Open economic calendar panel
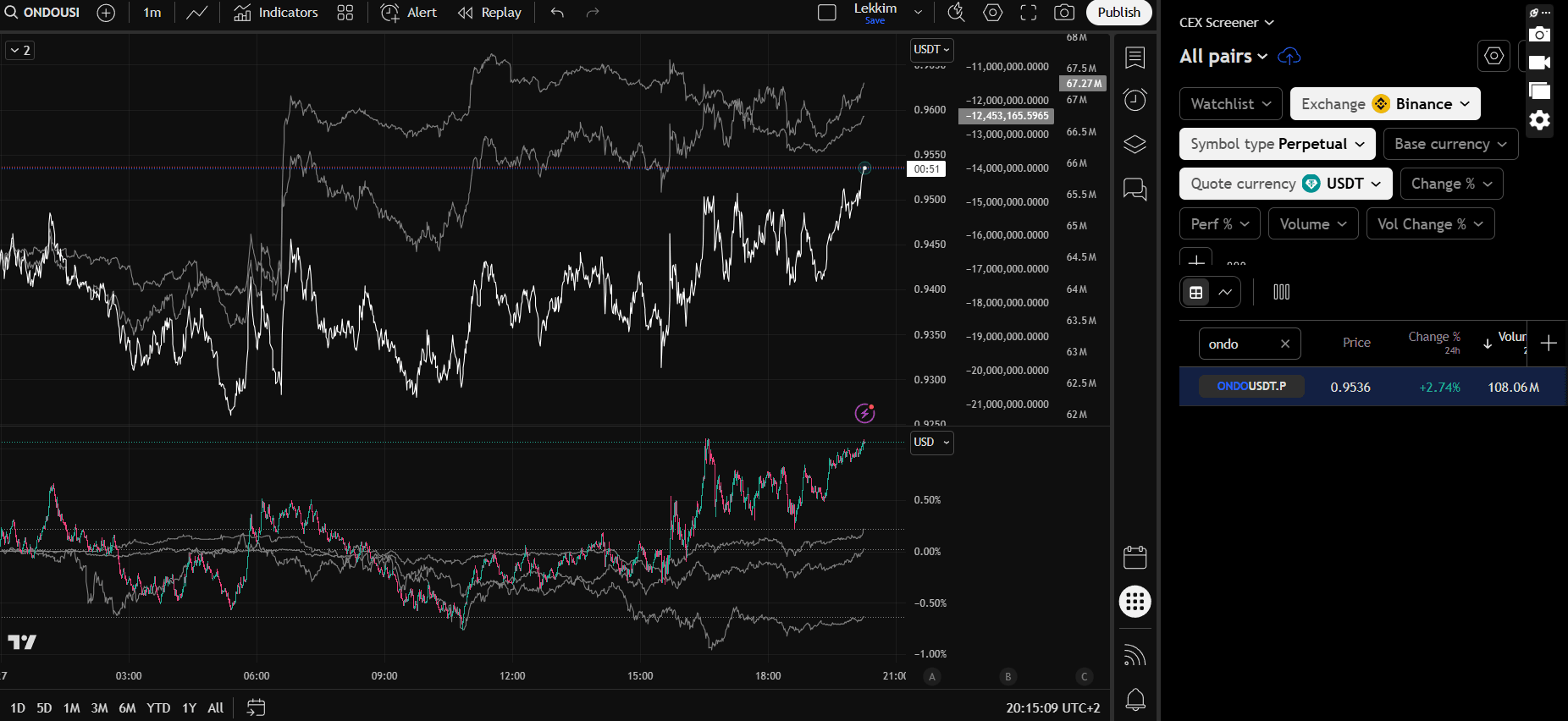This screenshot has width=1568, height=721. tap(1135, 557)
